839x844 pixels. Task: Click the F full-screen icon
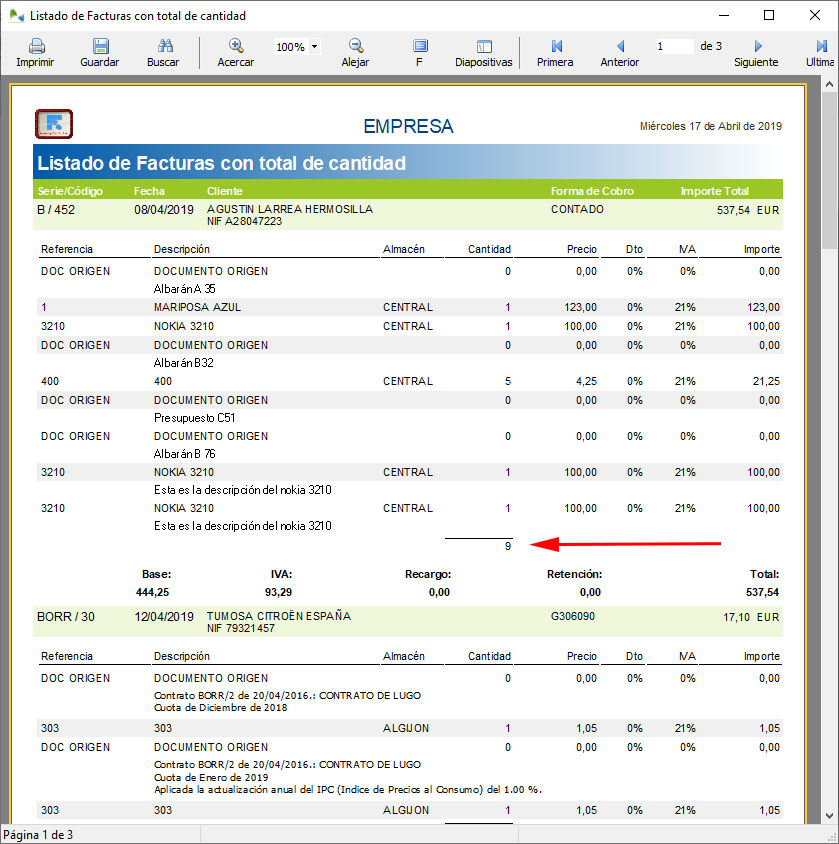coord(420,47)
